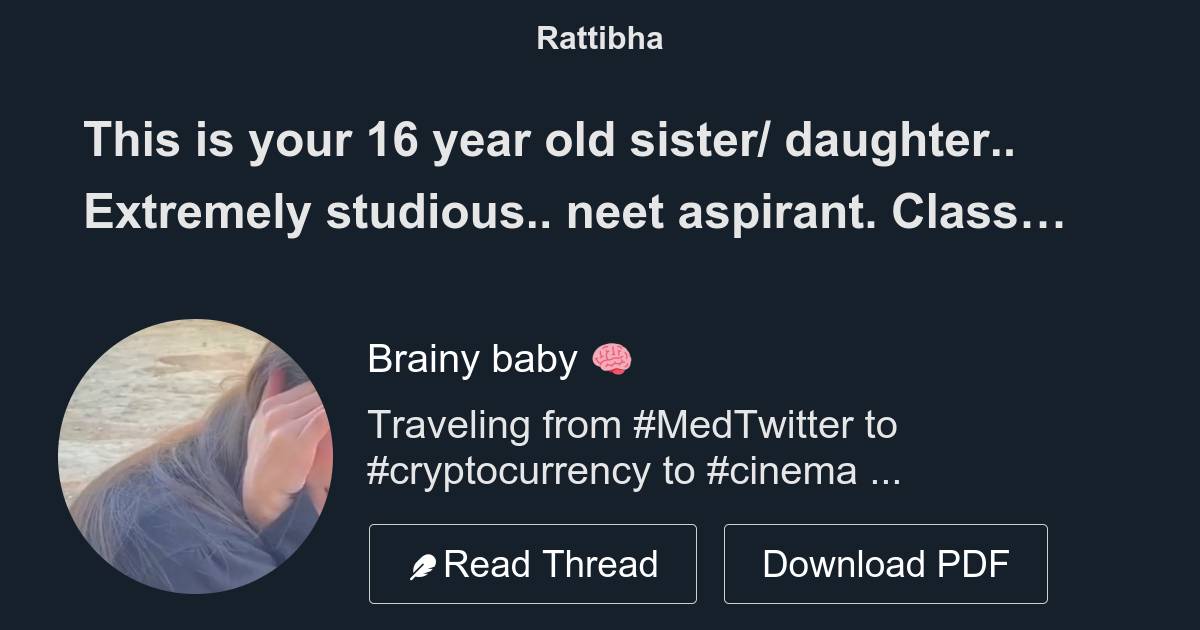Click the brain emoji next to Brainy baby
This screenshot has height=630, width=1200.
tap(614, 357)
